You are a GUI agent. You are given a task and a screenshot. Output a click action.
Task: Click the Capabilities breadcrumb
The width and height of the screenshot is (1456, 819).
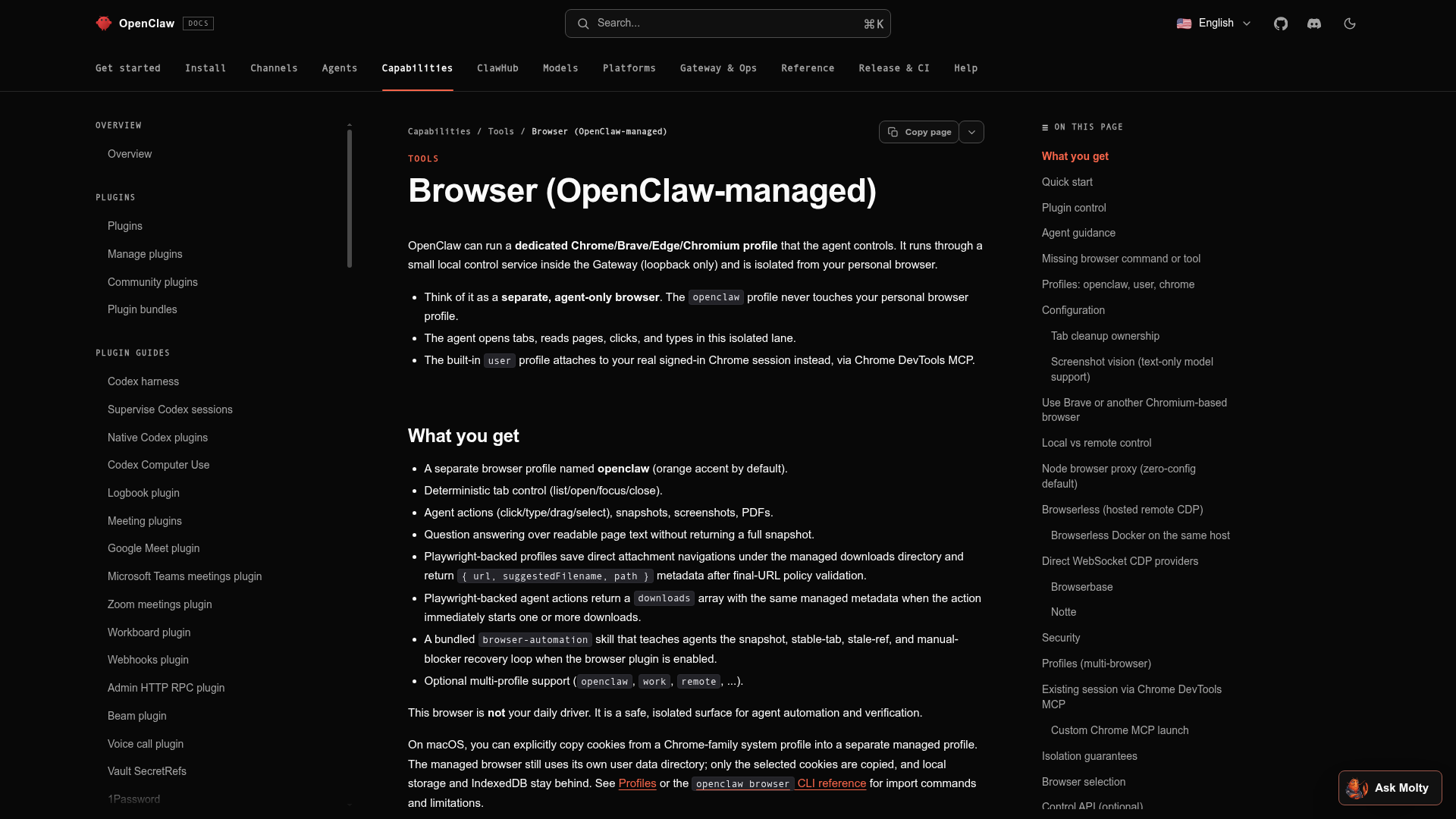coord(439,132)
